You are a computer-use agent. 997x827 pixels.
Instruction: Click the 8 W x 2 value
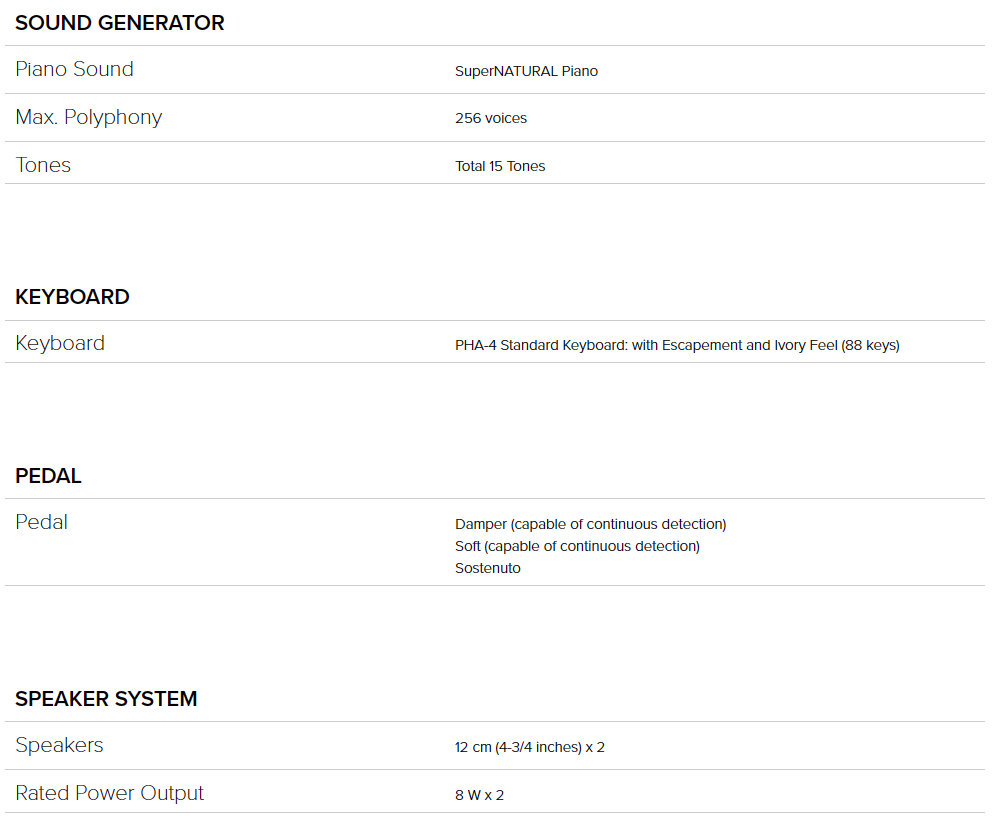point(479,795)
